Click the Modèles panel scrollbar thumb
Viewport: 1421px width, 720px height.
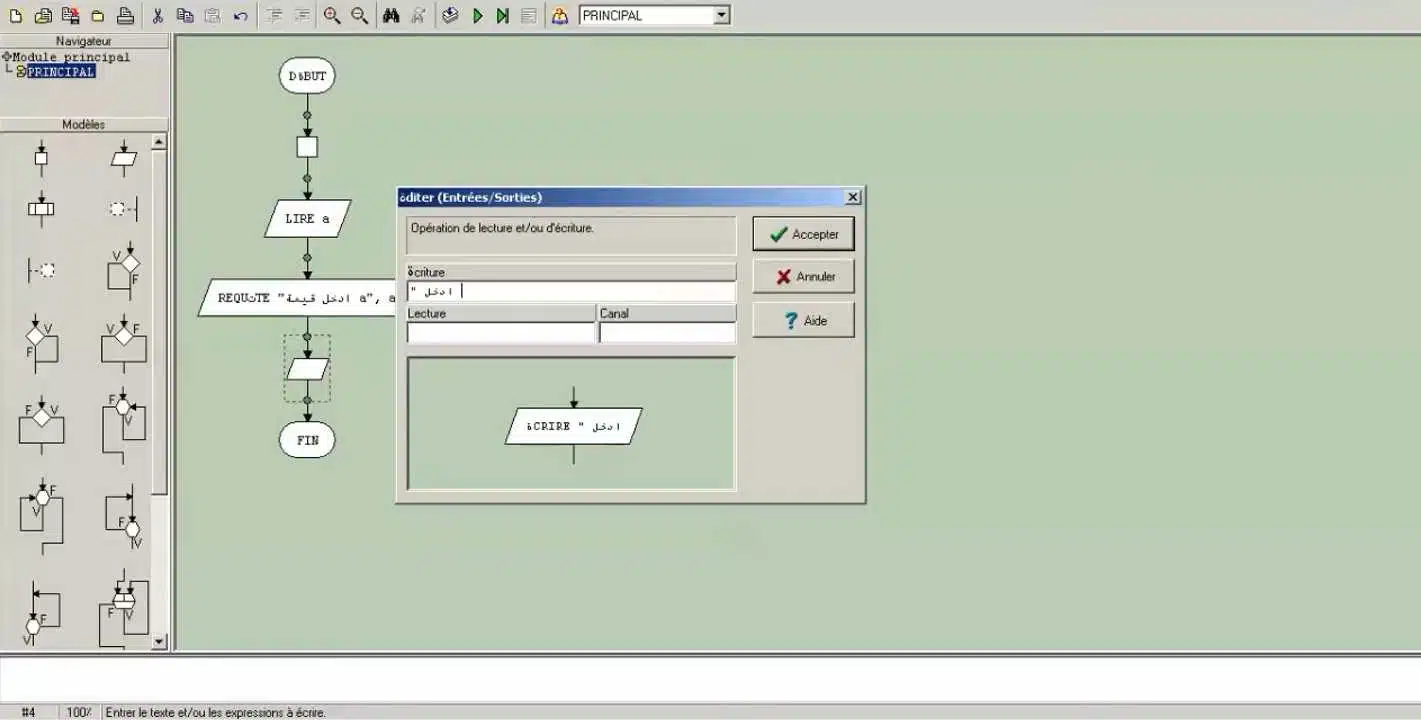159,322
